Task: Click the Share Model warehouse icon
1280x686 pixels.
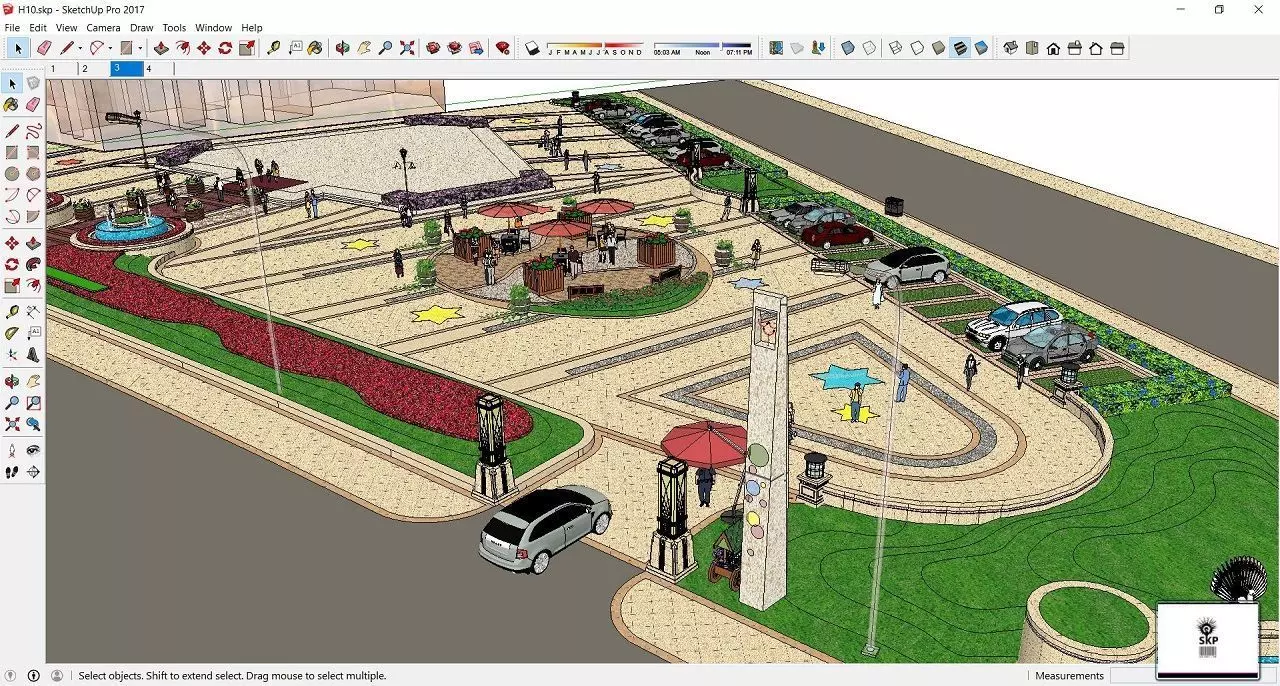Action: [x=455, y=48]
